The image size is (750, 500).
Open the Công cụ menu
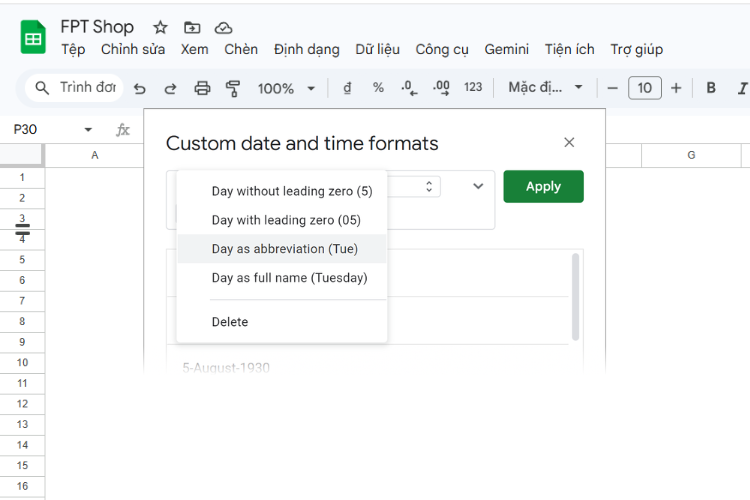point(442,49)
